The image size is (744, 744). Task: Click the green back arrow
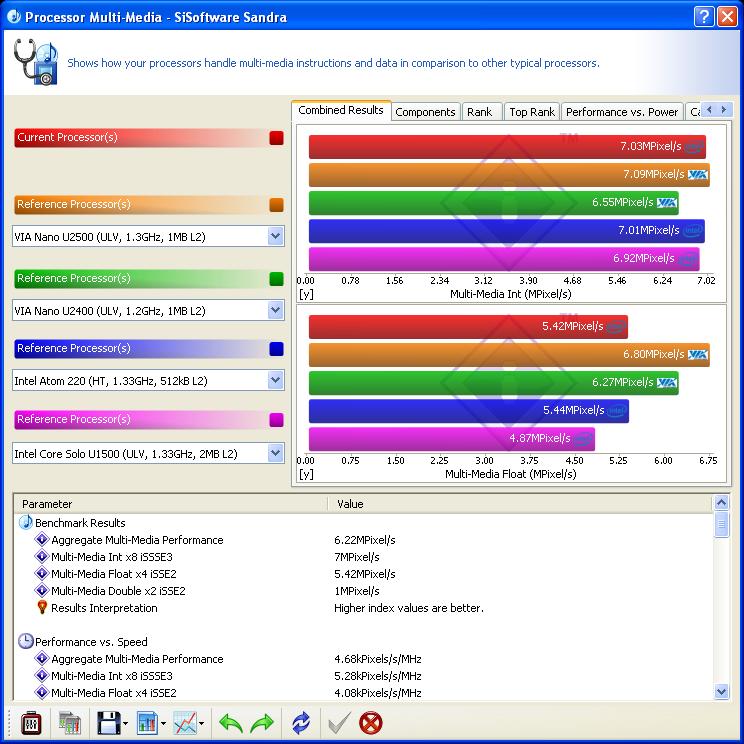[231, 723]
